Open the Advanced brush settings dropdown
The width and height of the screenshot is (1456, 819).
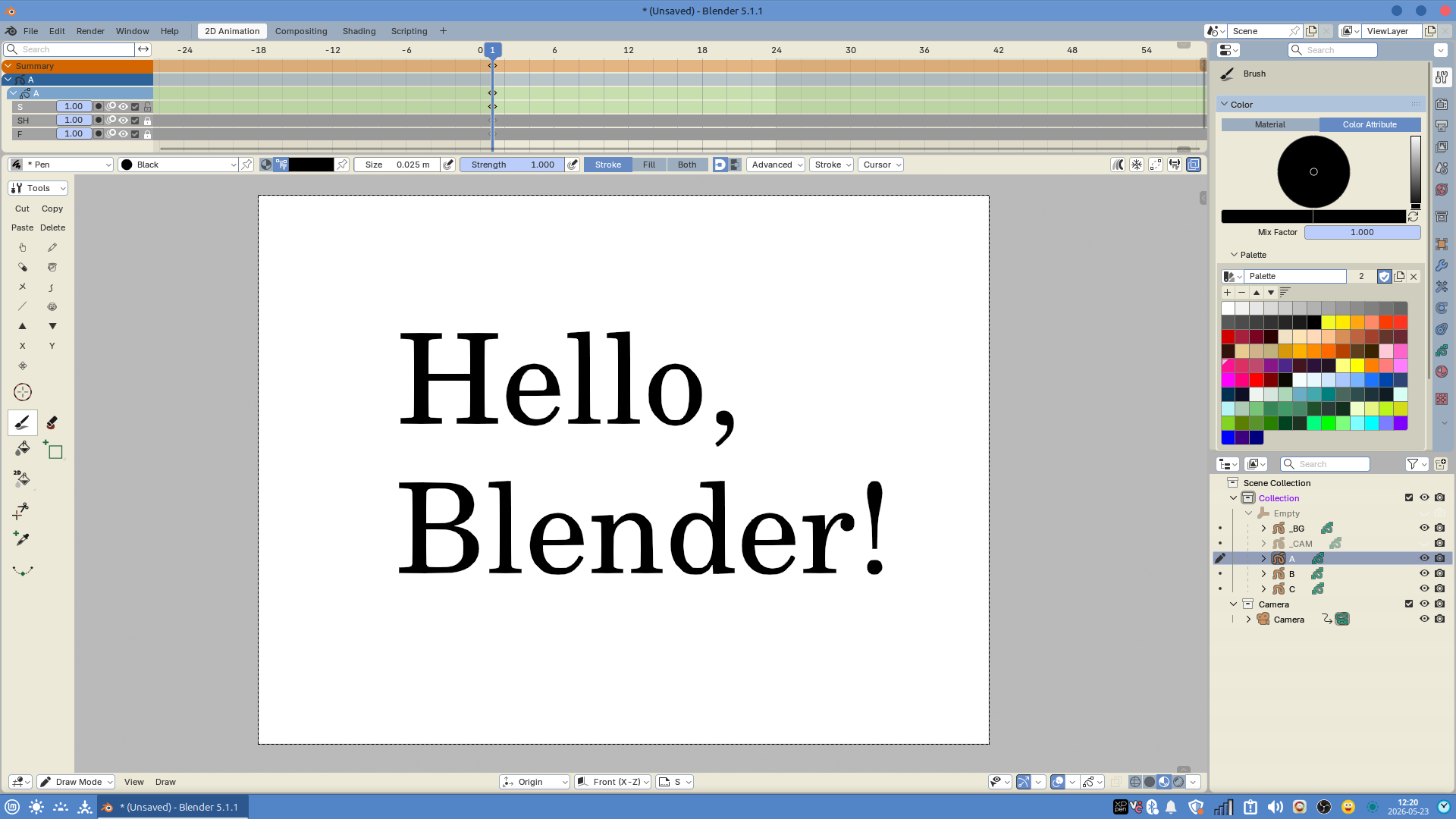click(x=776, y=165)
